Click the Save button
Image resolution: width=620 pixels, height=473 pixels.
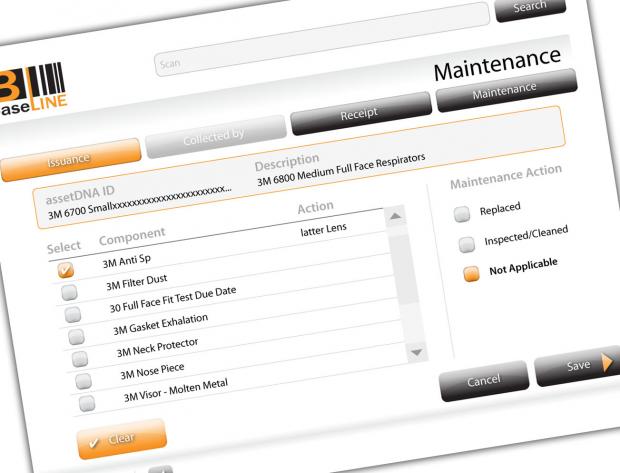point(578,366)
